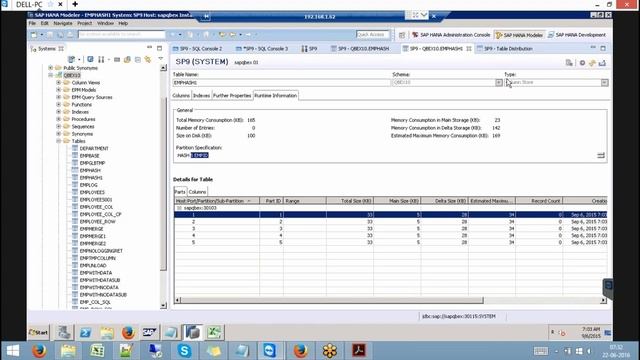
Task: Switch to SAP HANA Development perspective
Action: [x=577, y=35]
